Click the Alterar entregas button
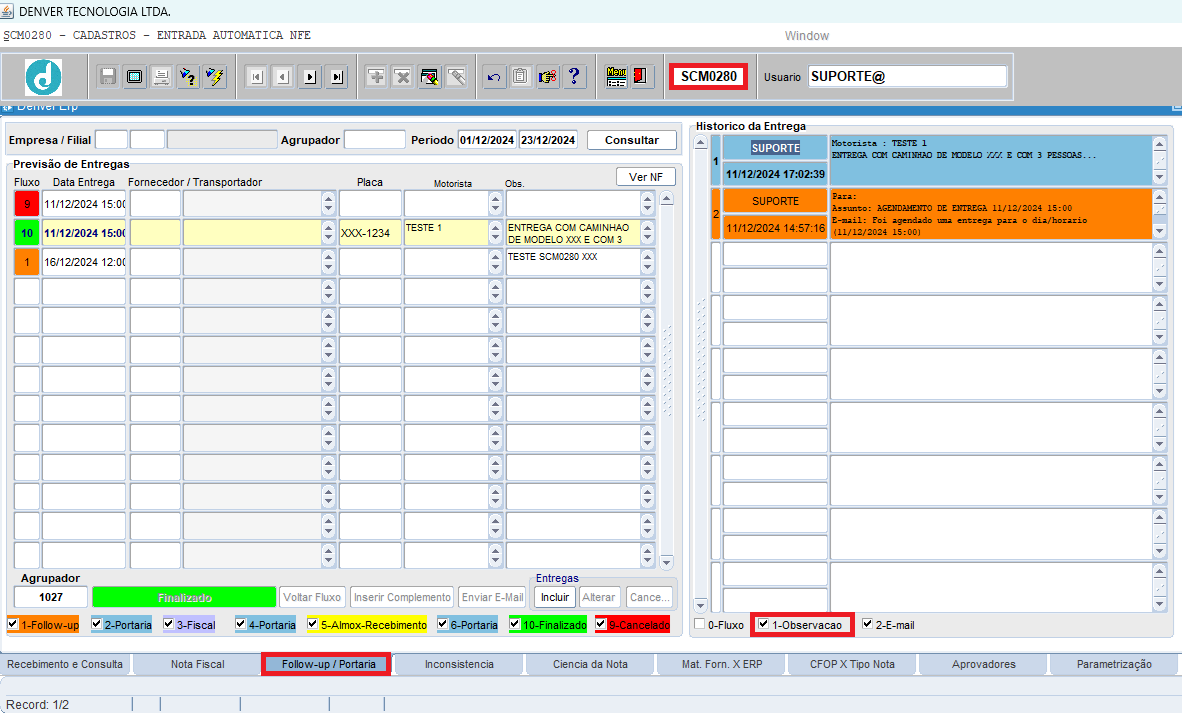This screenshot has width=1182, height=713. [599, 597]
